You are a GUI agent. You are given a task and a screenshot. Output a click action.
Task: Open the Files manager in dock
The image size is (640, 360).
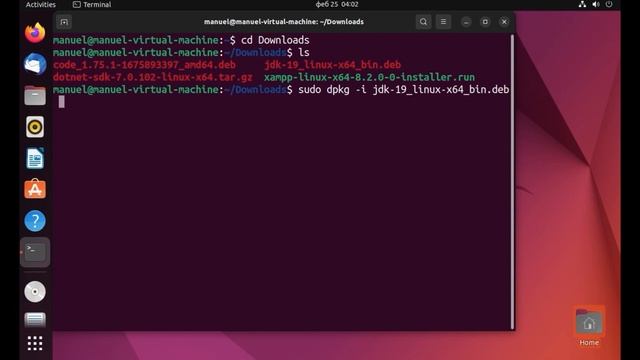pyautogui.click(x=35, y=96)
